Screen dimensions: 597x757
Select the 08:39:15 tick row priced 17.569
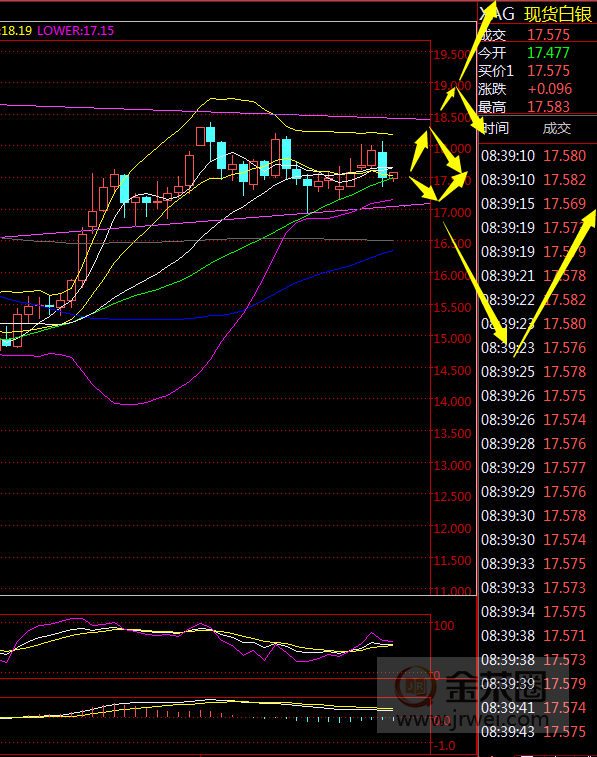click(x=533, y=204)
